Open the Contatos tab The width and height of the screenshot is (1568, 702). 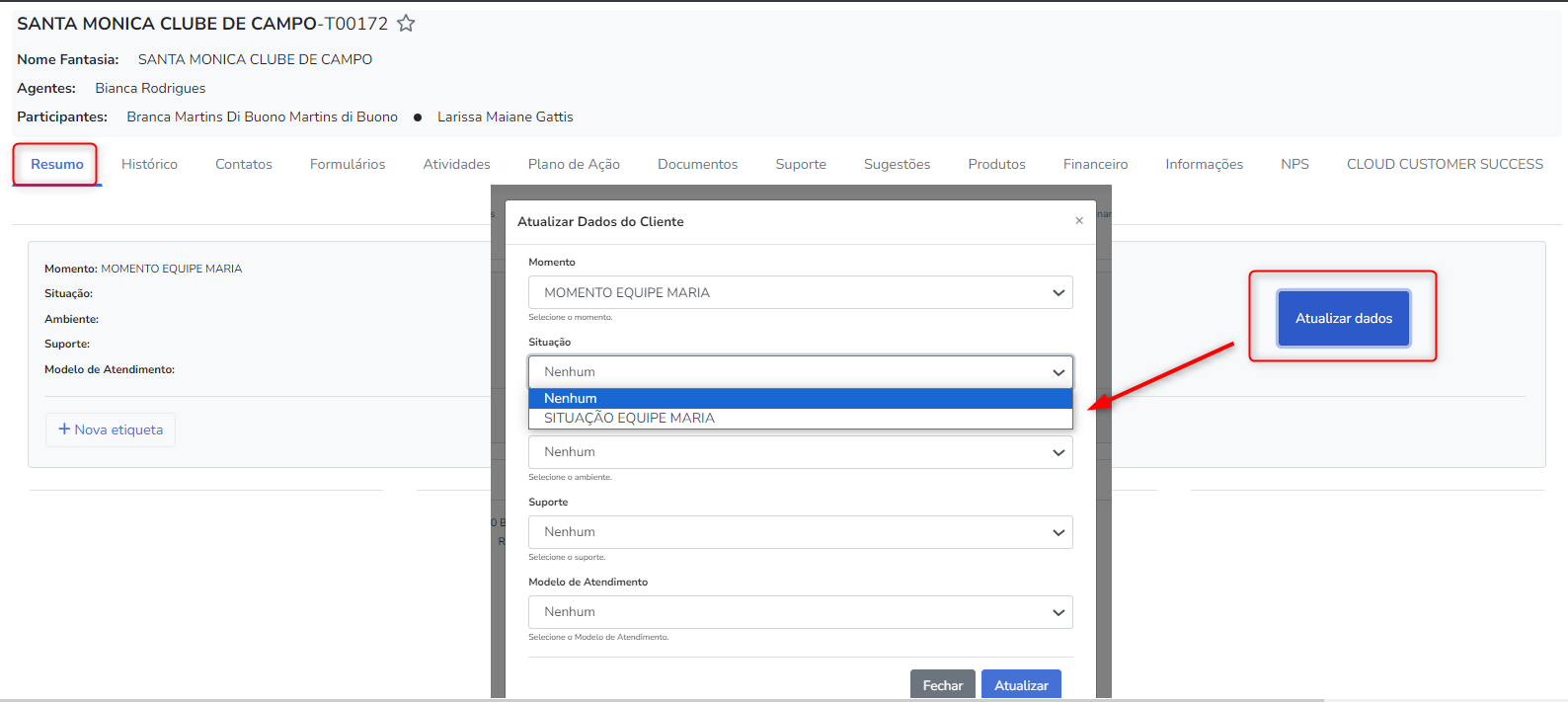click(x=244, y=164)
